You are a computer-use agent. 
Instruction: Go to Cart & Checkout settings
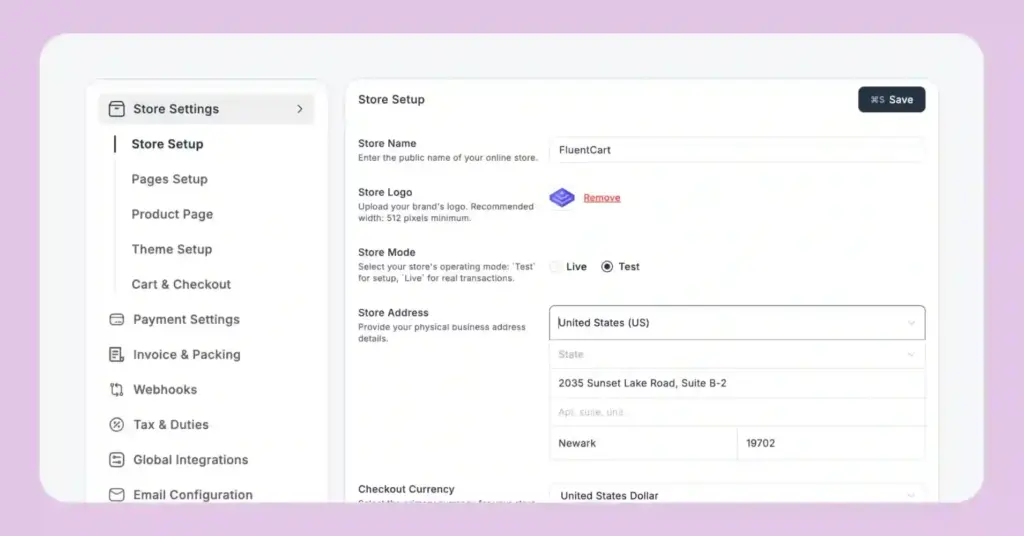(181, 284)
